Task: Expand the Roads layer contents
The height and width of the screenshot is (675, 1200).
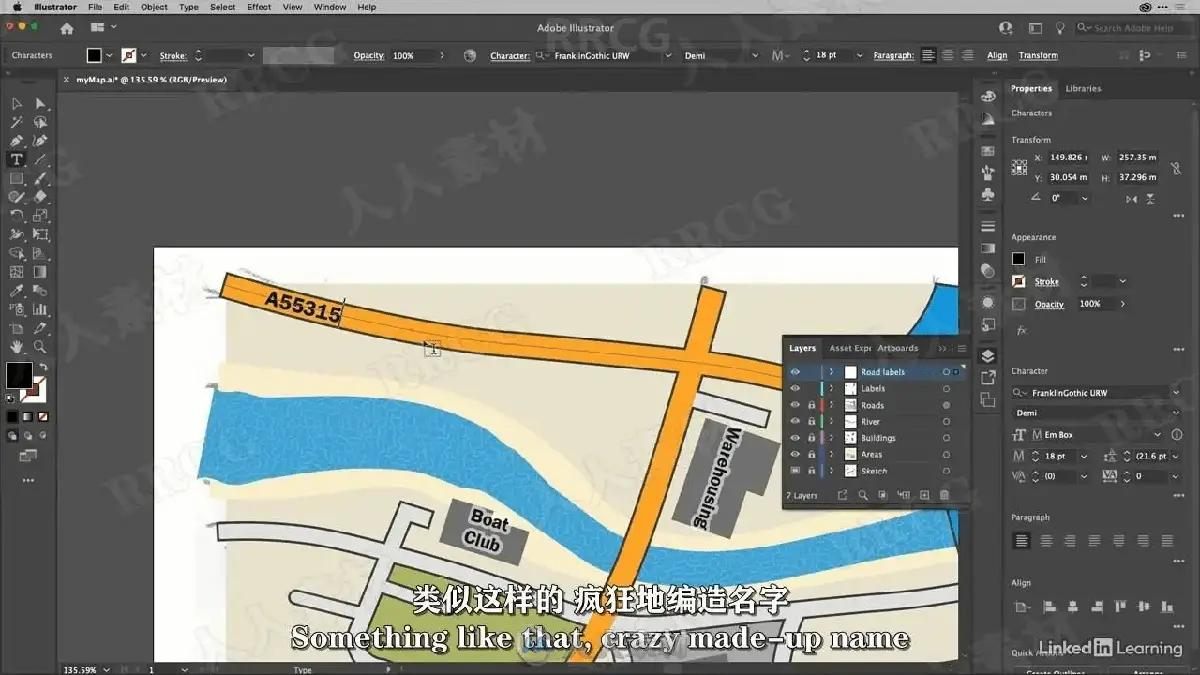Action: click(x=831, y=405)
